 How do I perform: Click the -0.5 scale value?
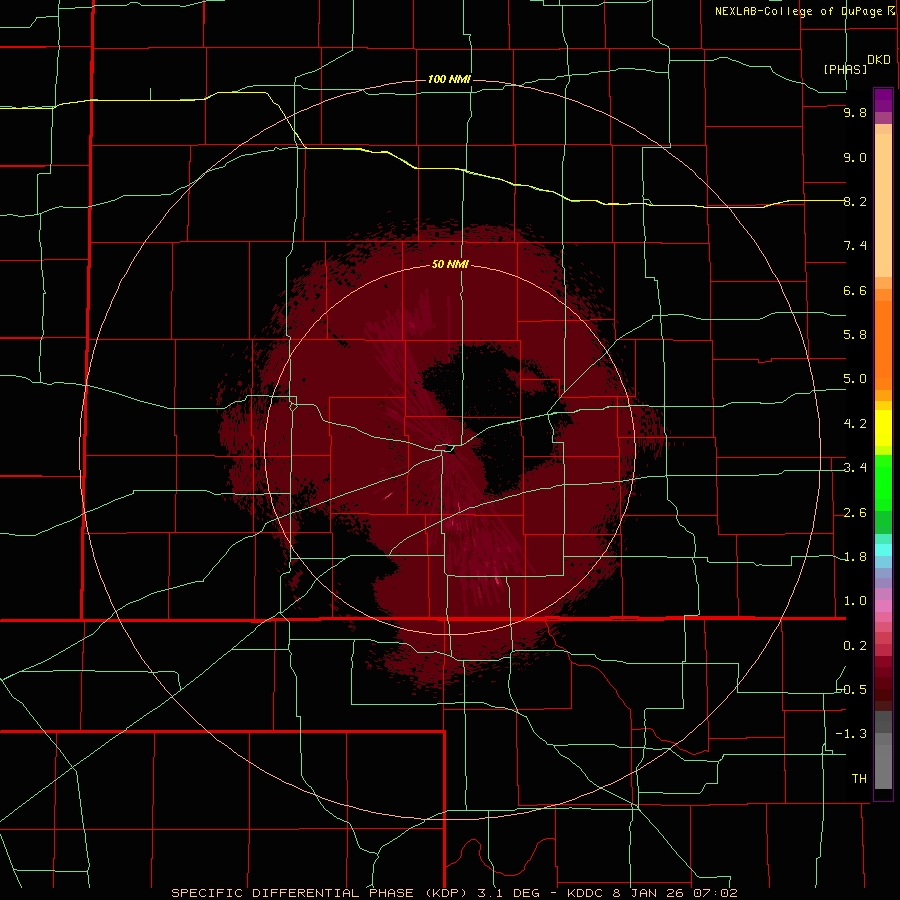click(852, 689)
